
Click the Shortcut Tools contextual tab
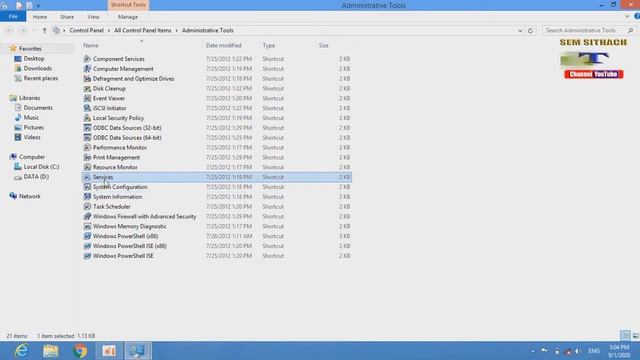point(128,5)
